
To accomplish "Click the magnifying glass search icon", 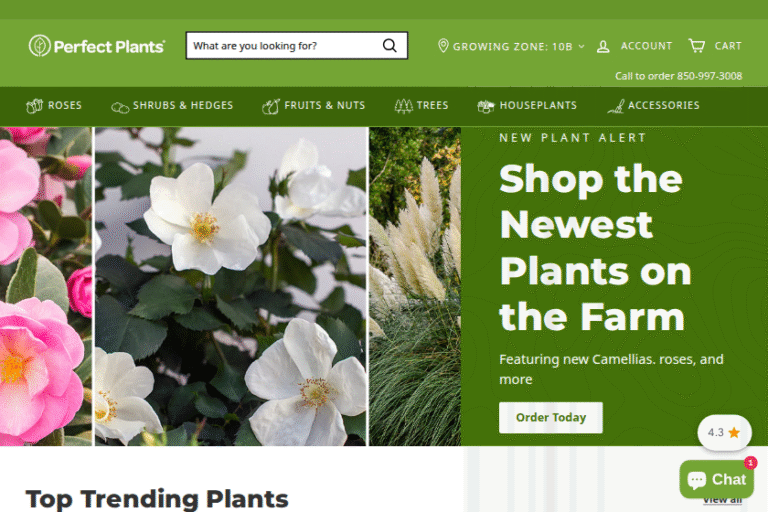I will (389, 46).
